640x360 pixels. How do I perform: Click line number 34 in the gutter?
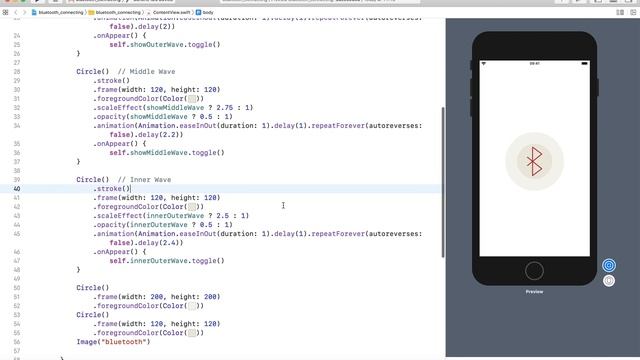17,126
